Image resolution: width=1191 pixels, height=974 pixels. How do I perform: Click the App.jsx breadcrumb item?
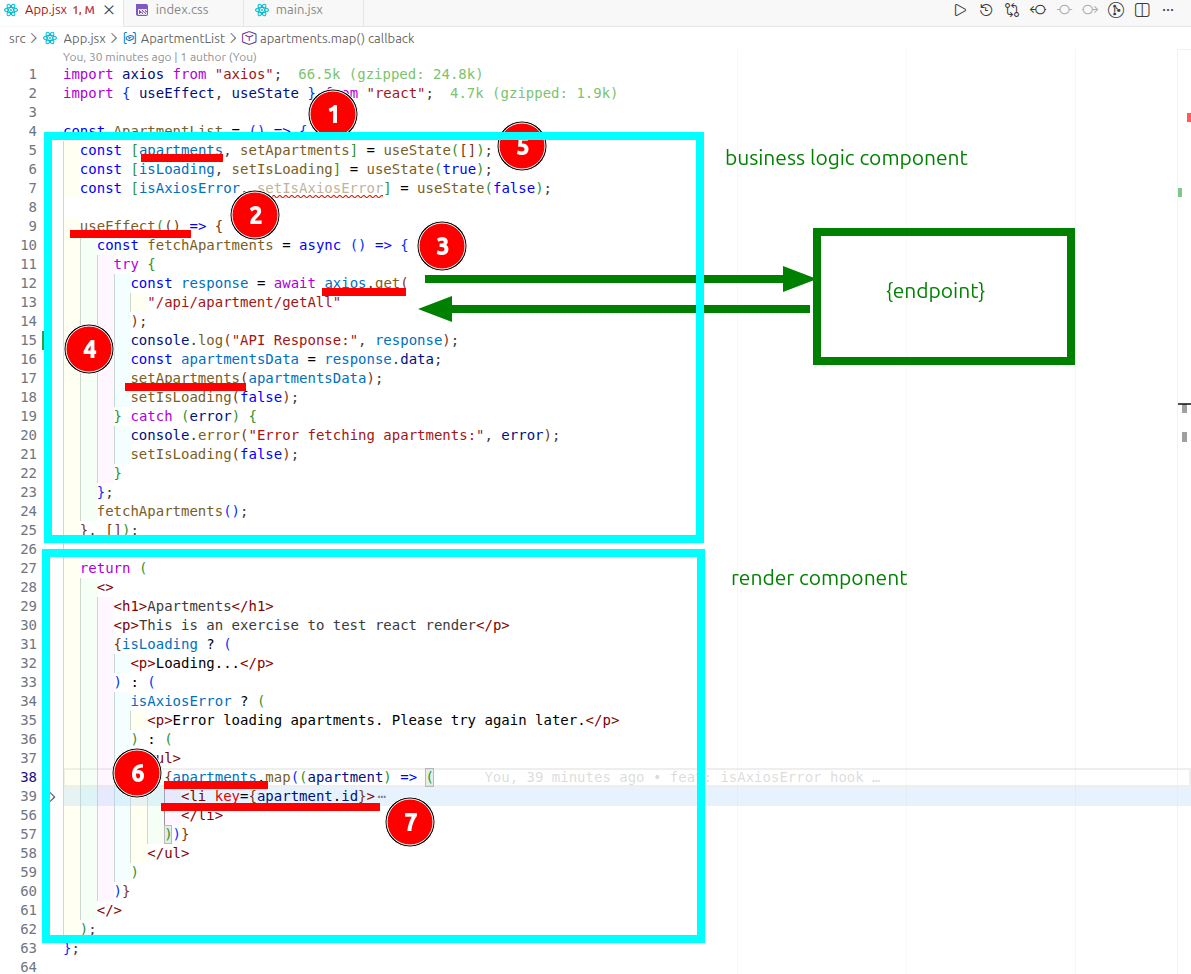click(x=83, y=38)
